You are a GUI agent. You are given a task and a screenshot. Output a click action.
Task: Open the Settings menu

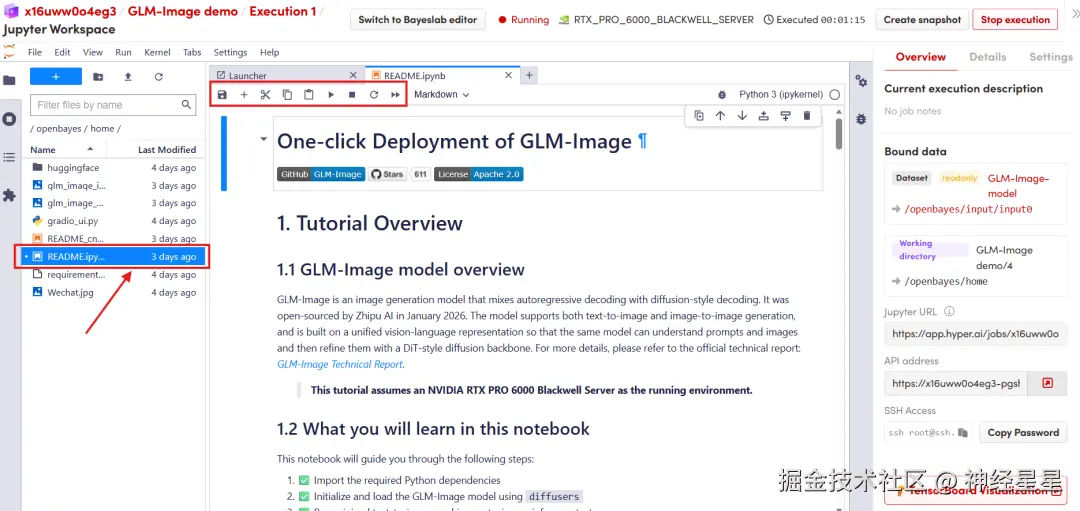click(230, 52)
